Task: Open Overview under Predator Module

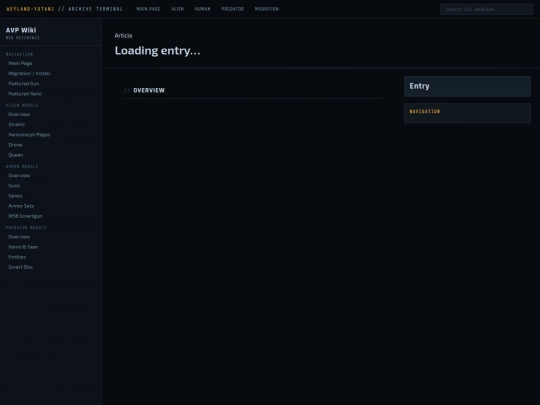Action: (19, 237)
